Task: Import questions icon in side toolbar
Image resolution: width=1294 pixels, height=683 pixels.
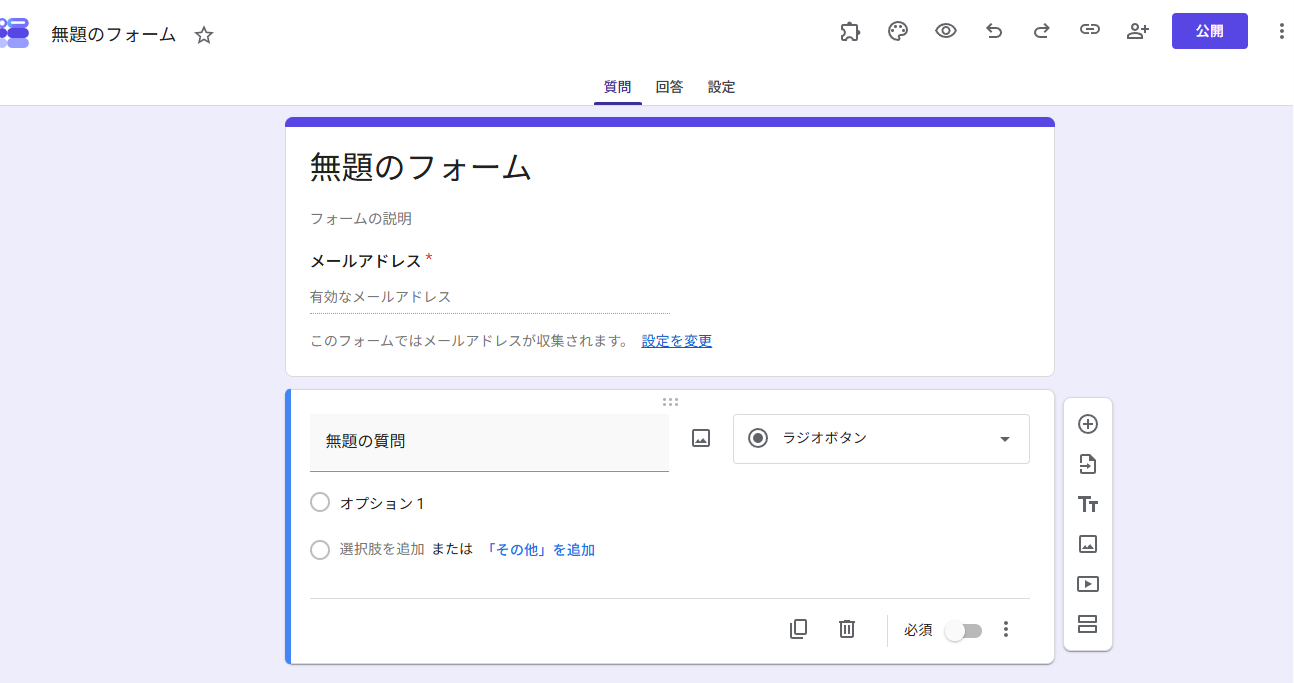Action: [1088, 464]
